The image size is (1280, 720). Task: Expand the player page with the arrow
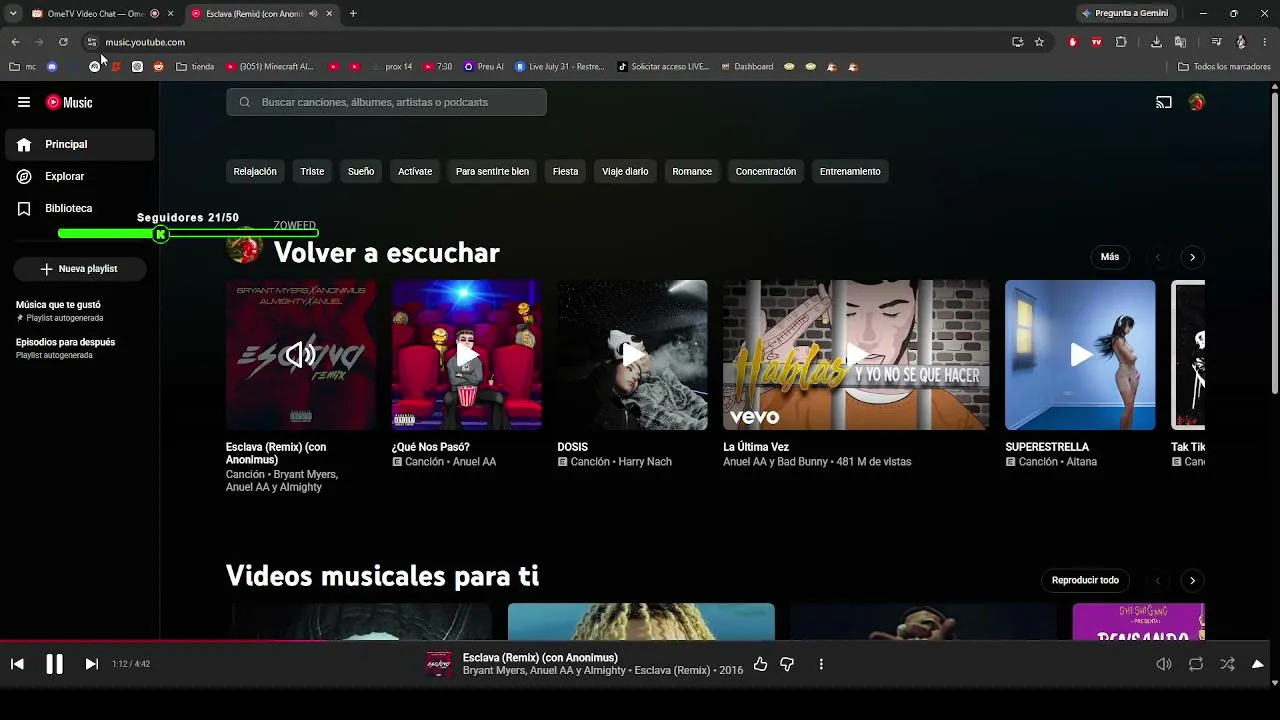(1258, 664)
